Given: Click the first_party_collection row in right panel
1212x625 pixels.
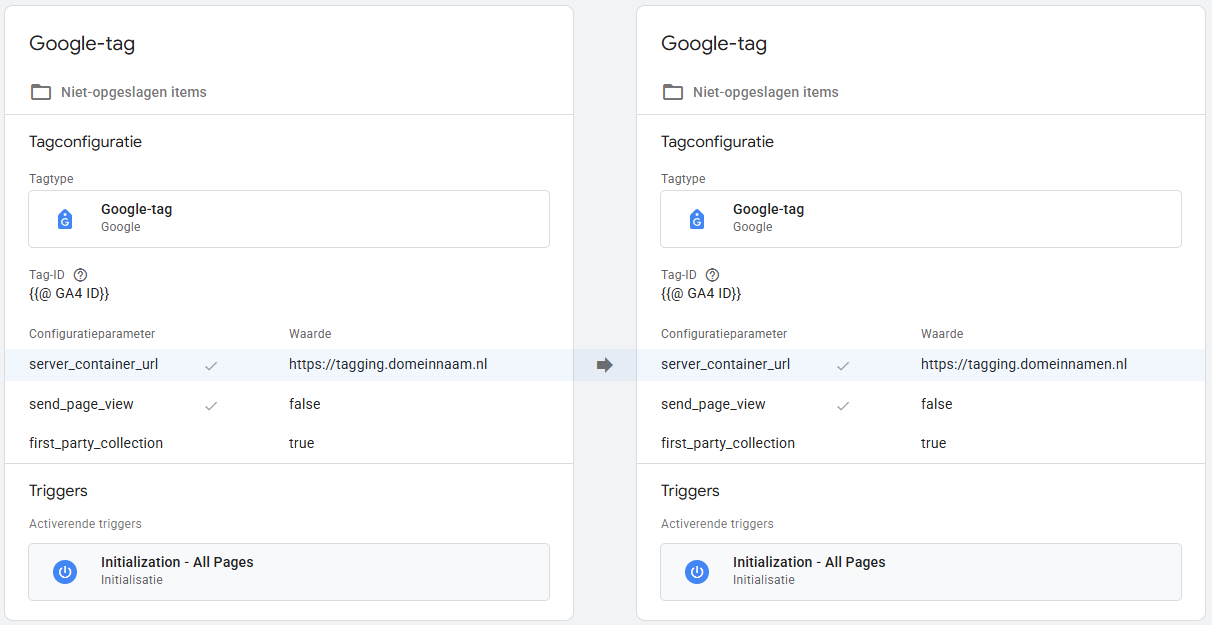Looking at the screenshot, I should click(728, 443).
